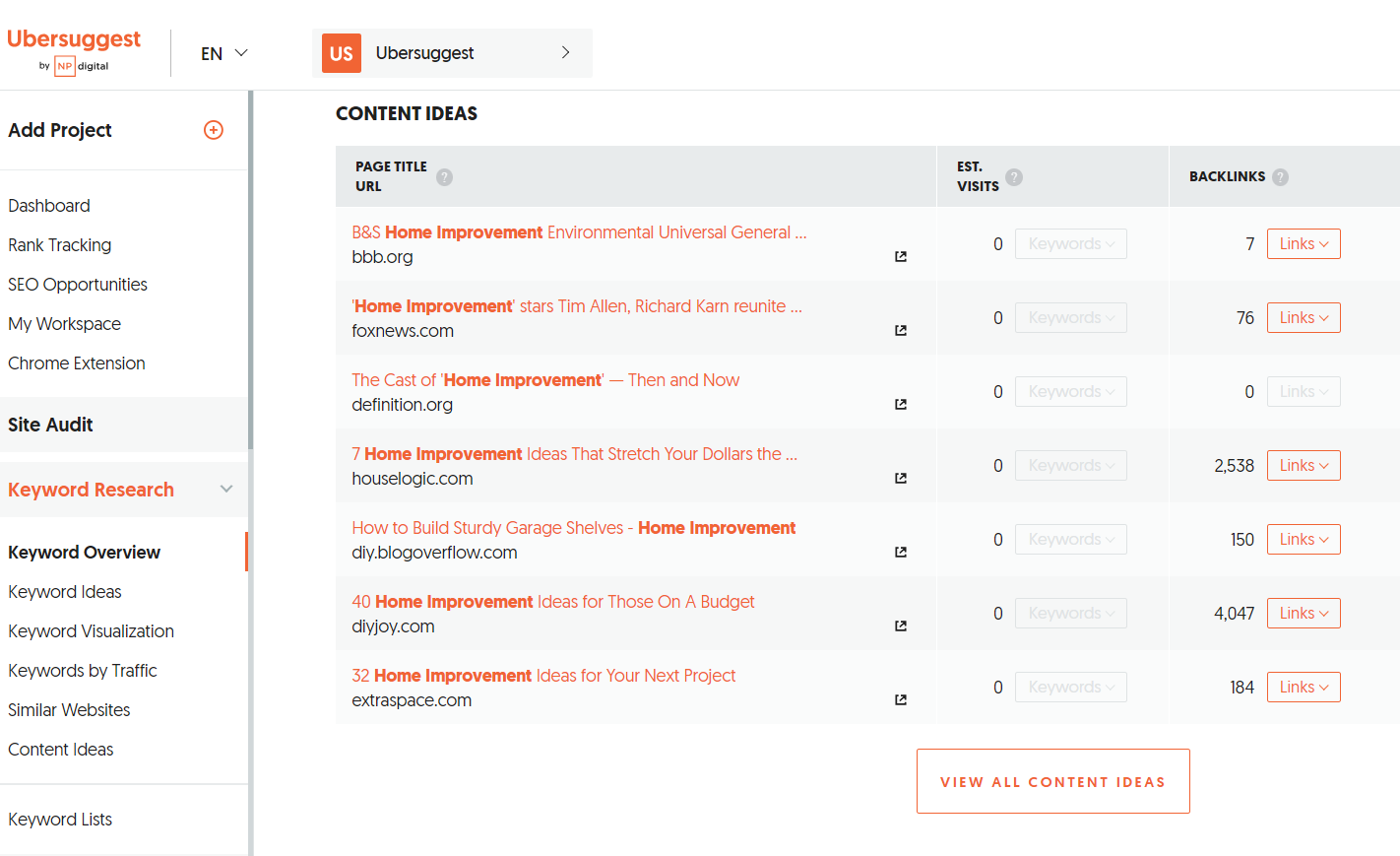The width and height of the screenshot is (1400, 856).
Task: Click the 2,538 backlinks value
Action: click(1235, 466)
